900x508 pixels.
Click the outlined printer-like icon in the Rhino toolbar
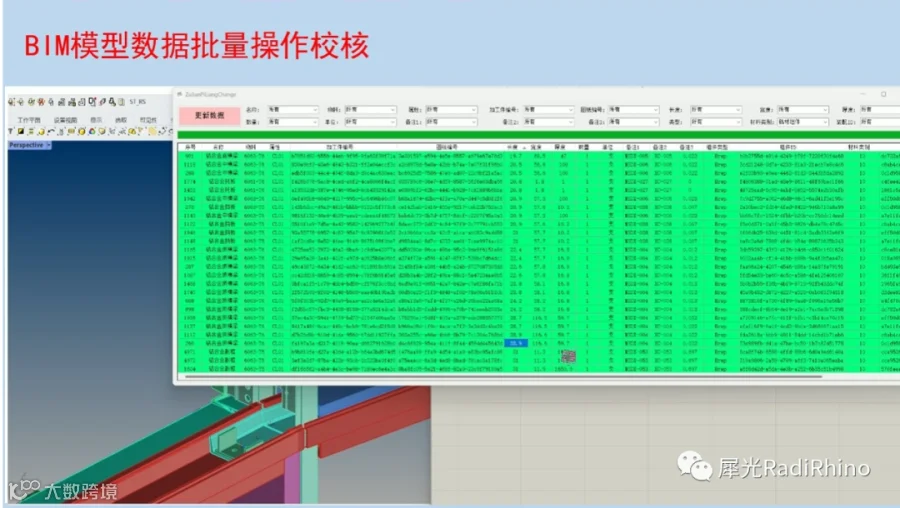pos(82,102)
